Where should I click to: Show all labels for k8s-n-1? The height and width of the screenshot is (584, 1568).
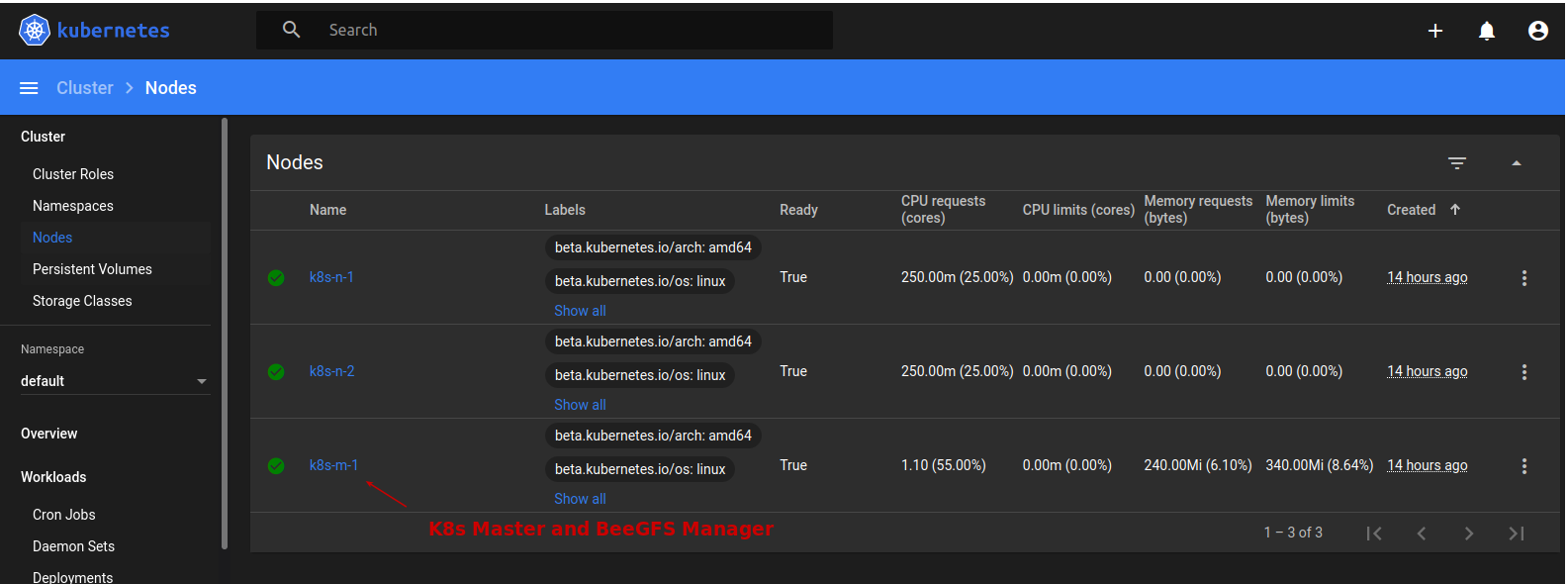[x=580, y=311]
